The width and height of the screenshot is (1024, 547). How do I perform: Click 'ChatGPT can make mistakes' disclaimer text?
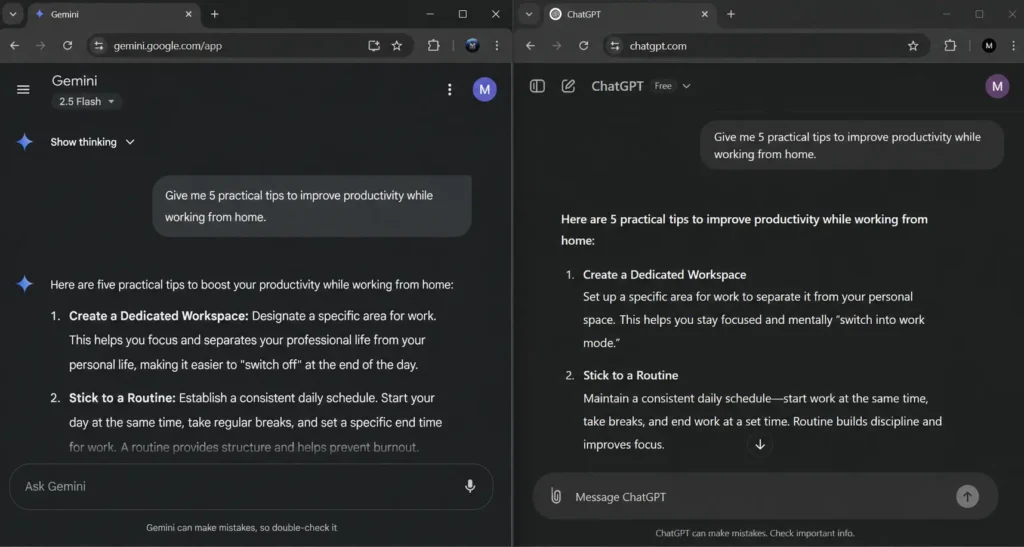[x=755, y=533]
